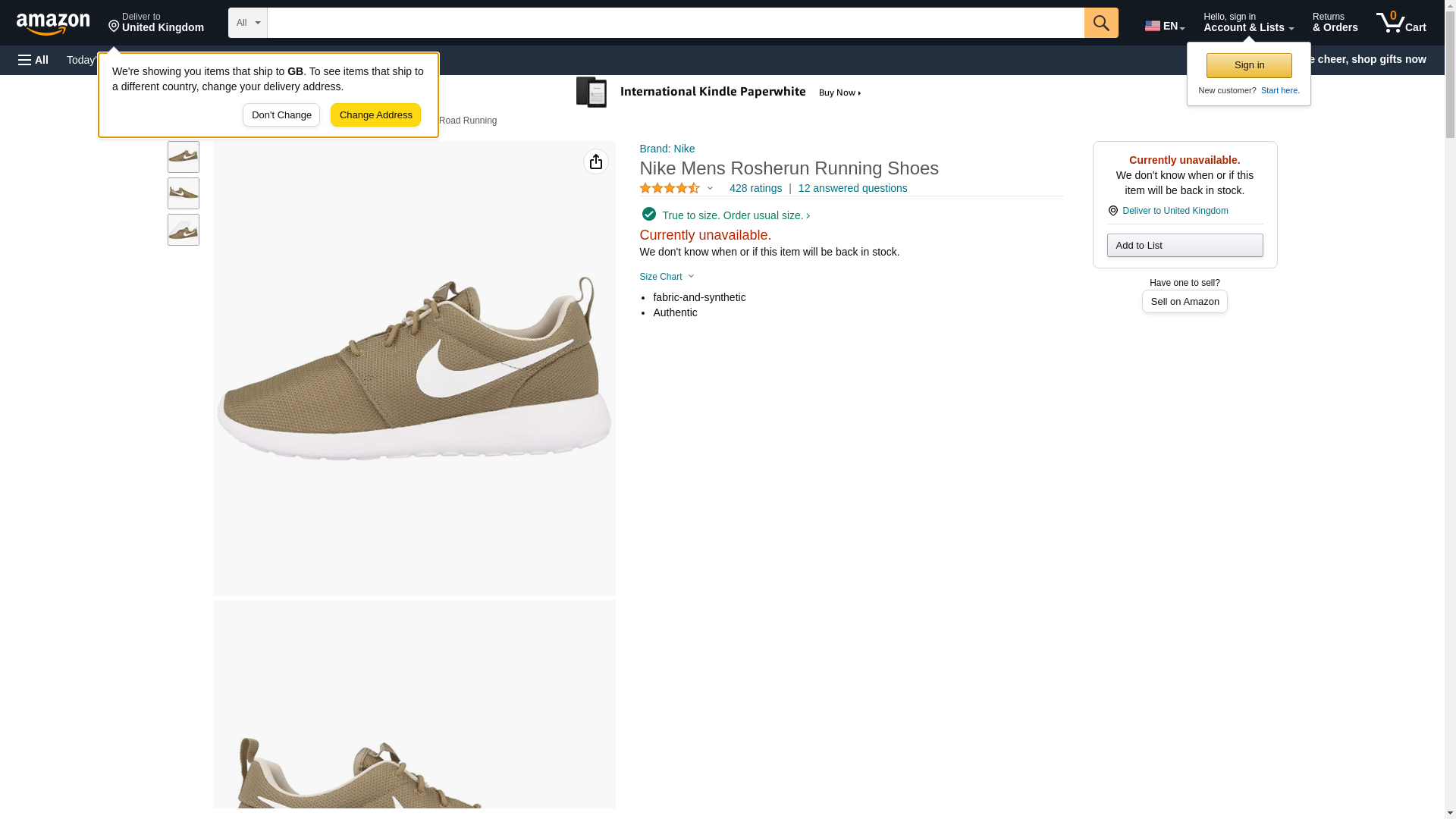The width and height of the screenshot is (1456, 819).
Task: Click the Amazon logo
Action: click(53, 24)
